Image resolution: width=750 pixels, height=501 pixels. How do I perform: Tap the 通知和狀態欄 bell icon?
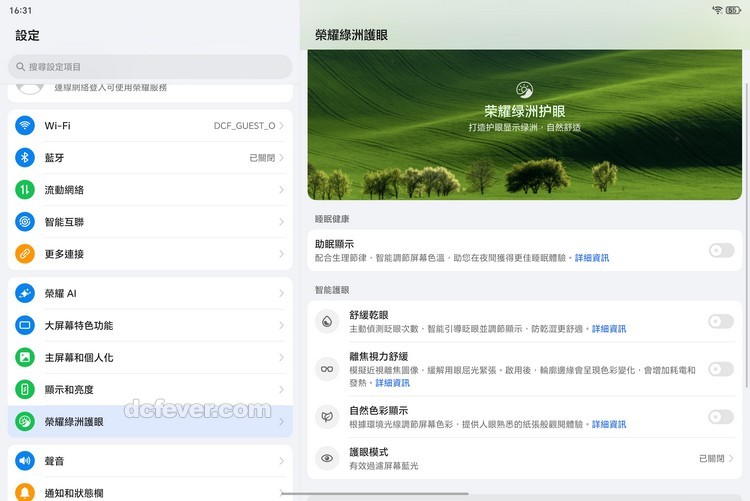pyautogui.click(x=25, y=492)
